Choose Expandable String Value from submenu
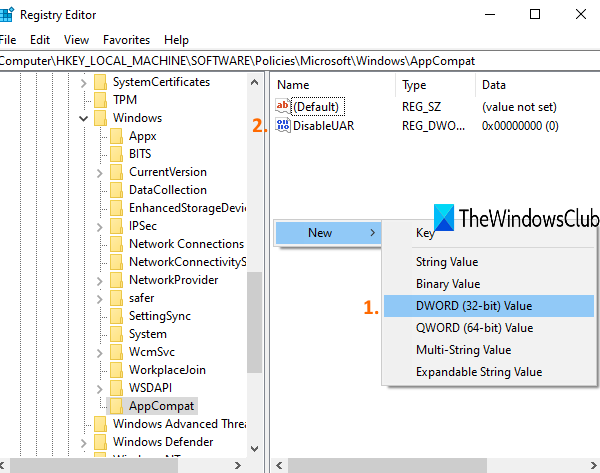Image resolution: width=600 pixels, height=473 pixels. pyautogui.click(x=489, y=372)
